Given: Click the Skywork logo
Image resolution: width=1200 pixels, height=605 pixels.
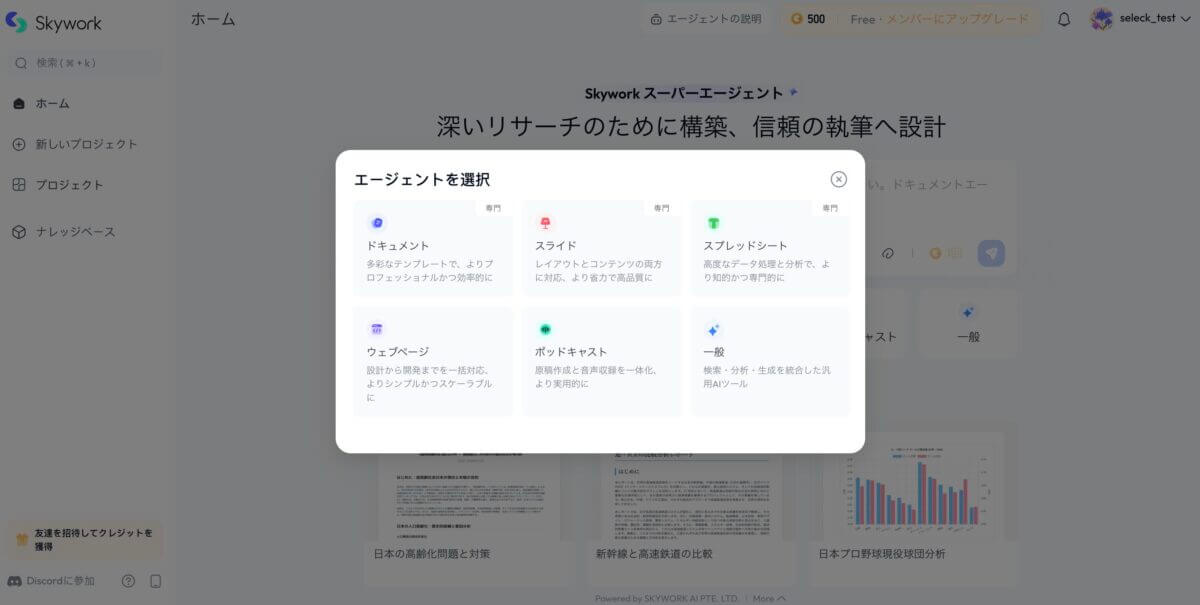Looking at the screenshot, I should point(54,22).
